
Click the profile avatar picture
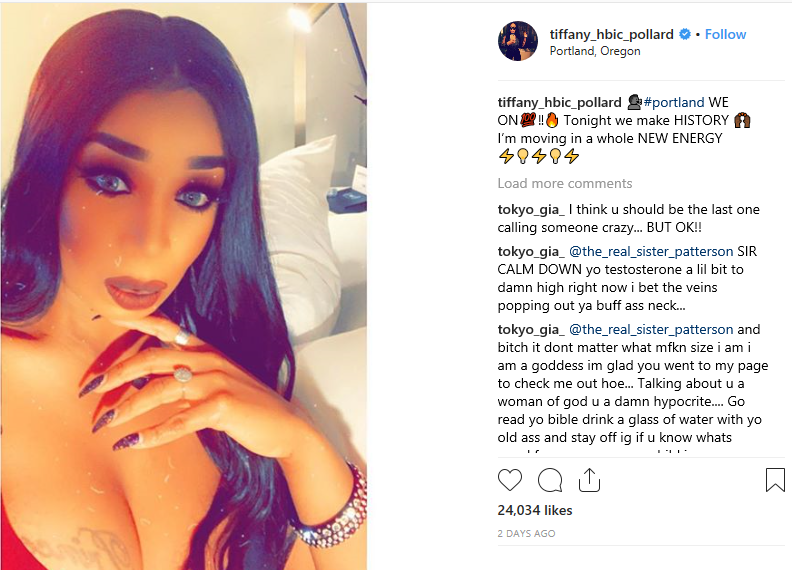(518, 41)
